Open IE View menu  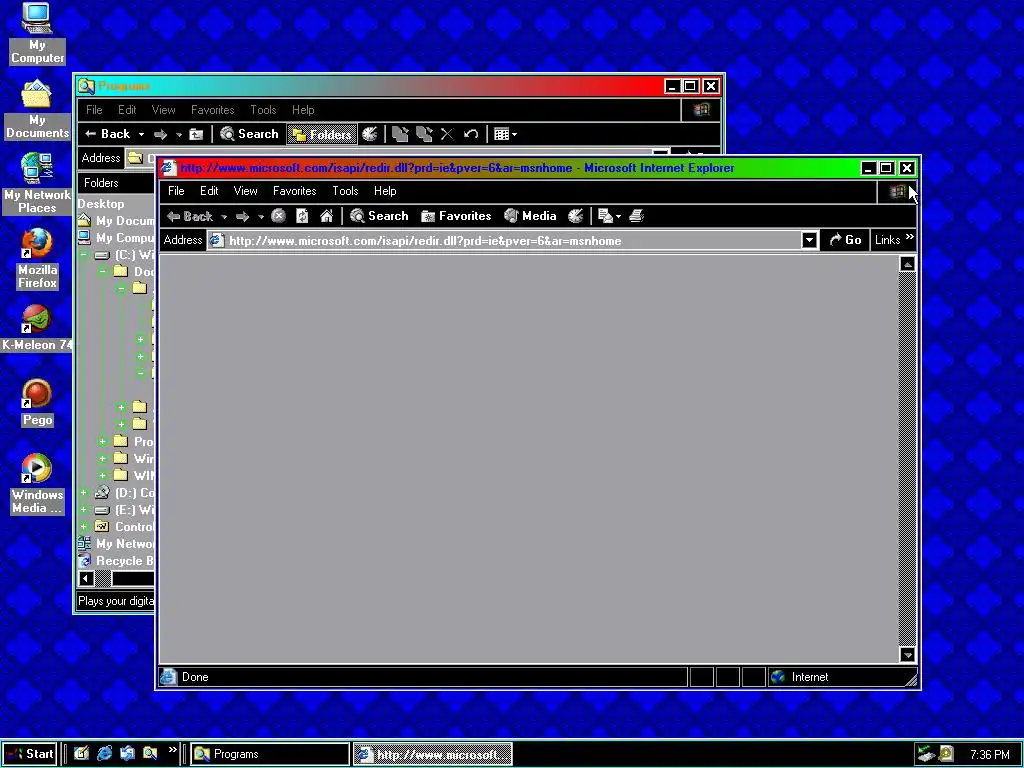click(x=246, y=191)
